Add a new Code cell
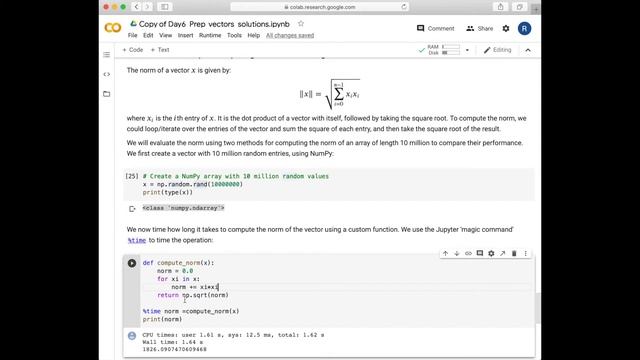This screenshot has width=640, height=360. [133, 50]
